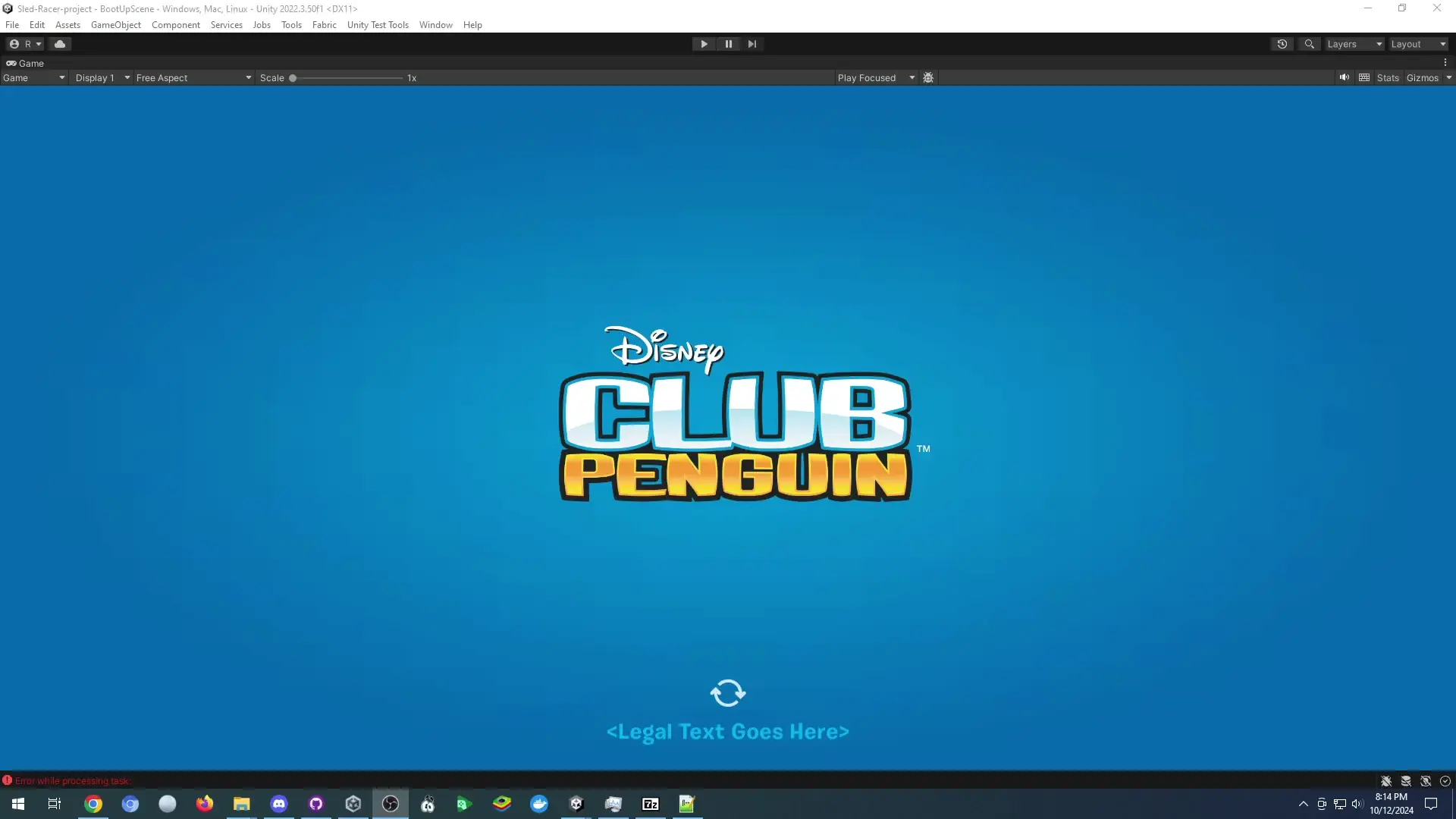Open Discord from the taskbar
Image resolution: width=1456 pixels, height=819 pixels.
[x=279, y=804]
